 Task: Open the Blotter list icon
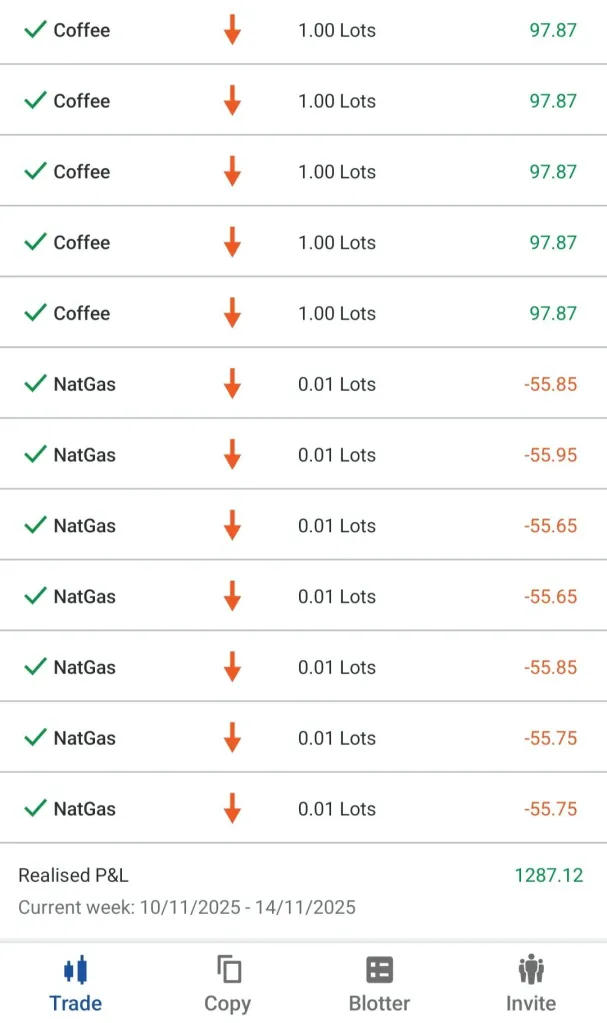click(x=379, y=969)
